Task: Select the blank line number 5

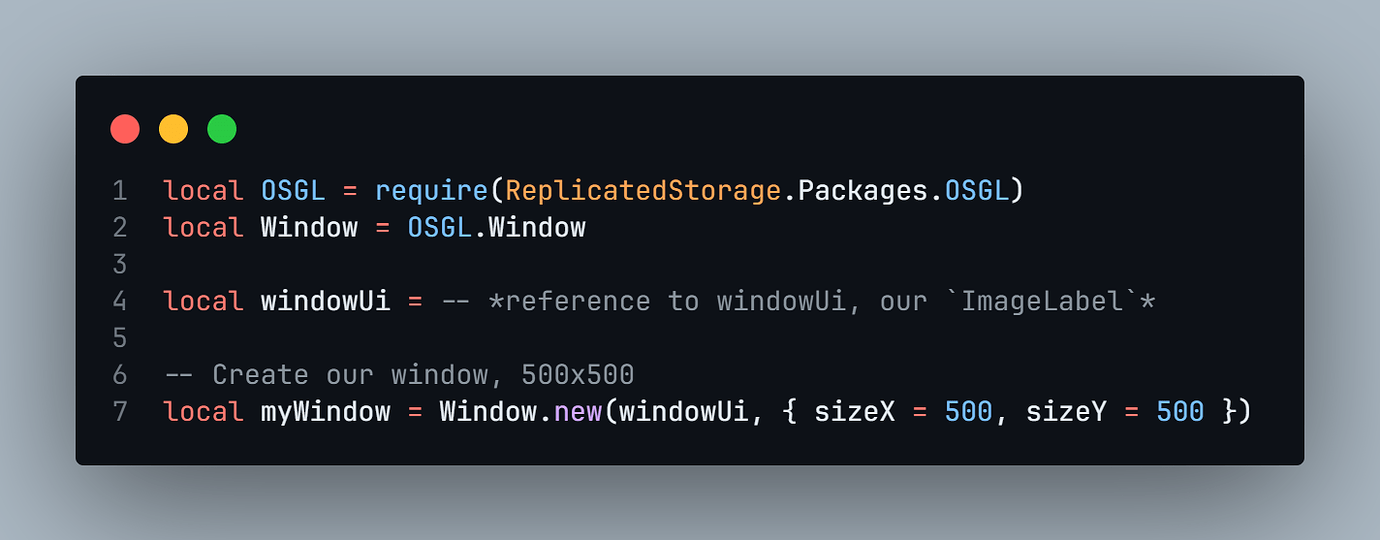Action: pos(120,338)
